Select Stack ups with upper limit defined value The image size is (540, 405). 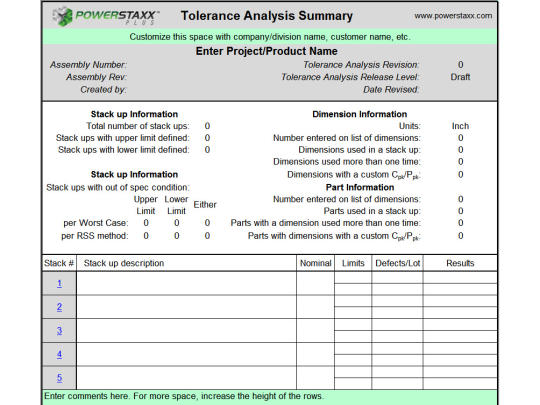(x=207, y=138)
